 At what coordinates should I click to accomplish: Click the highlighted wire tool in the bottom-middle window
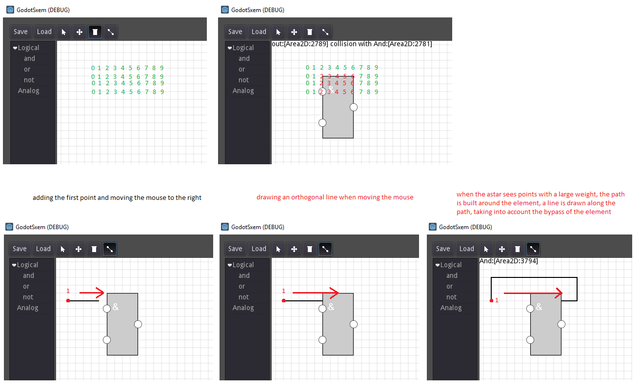tap(325, 249)
